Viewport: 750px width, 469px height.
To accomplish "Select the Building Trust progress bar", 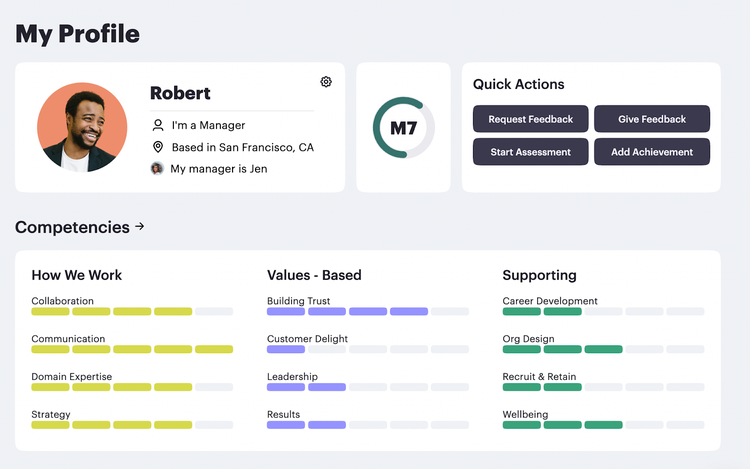I will [x=368, y=312].
